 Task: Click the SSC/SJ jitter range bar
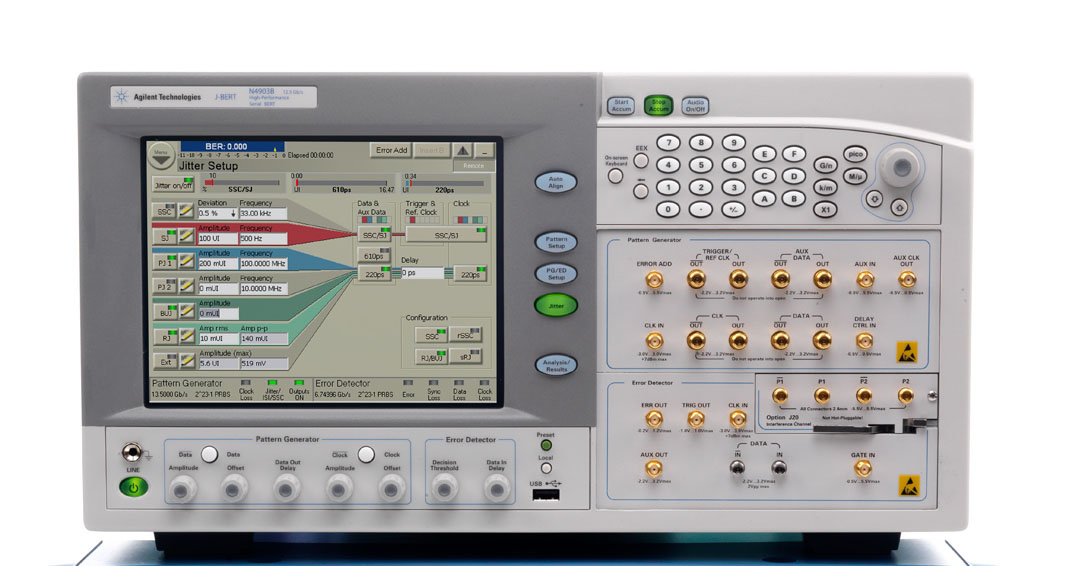(242, 182)
